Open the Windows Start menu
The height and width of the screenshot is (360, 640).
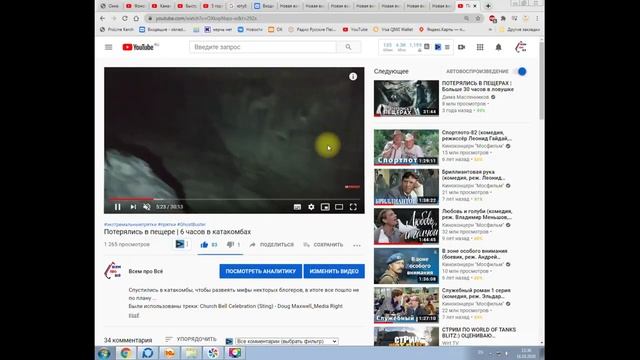tap(104, 353)
